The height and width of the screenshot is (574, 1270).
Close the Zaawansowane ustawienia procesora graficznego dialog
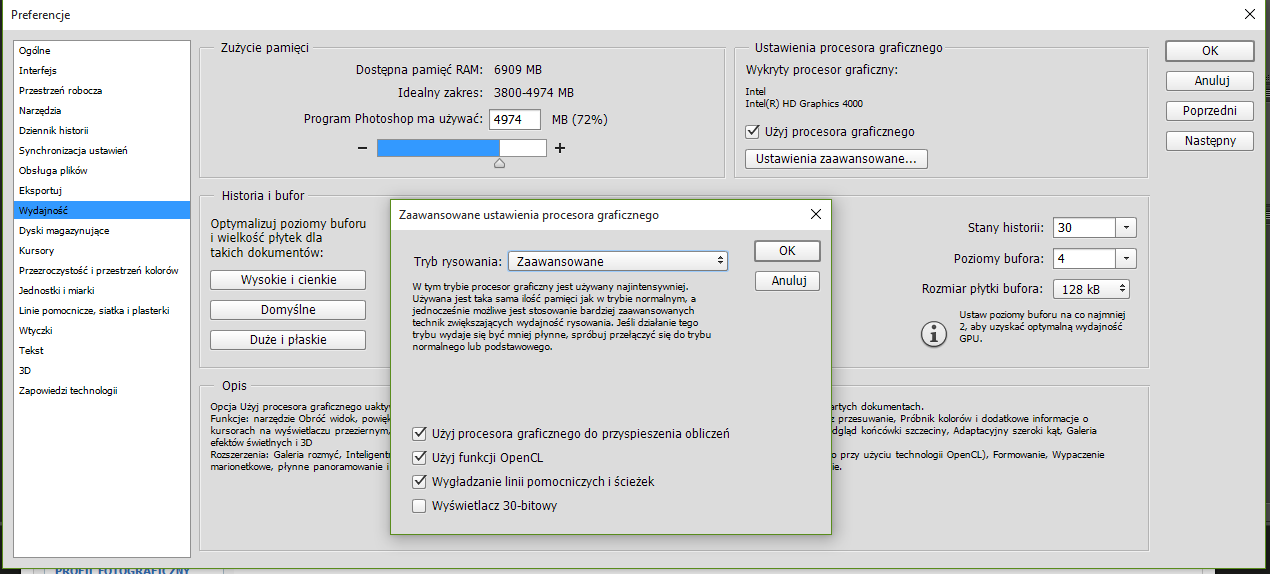coord(815,214)
